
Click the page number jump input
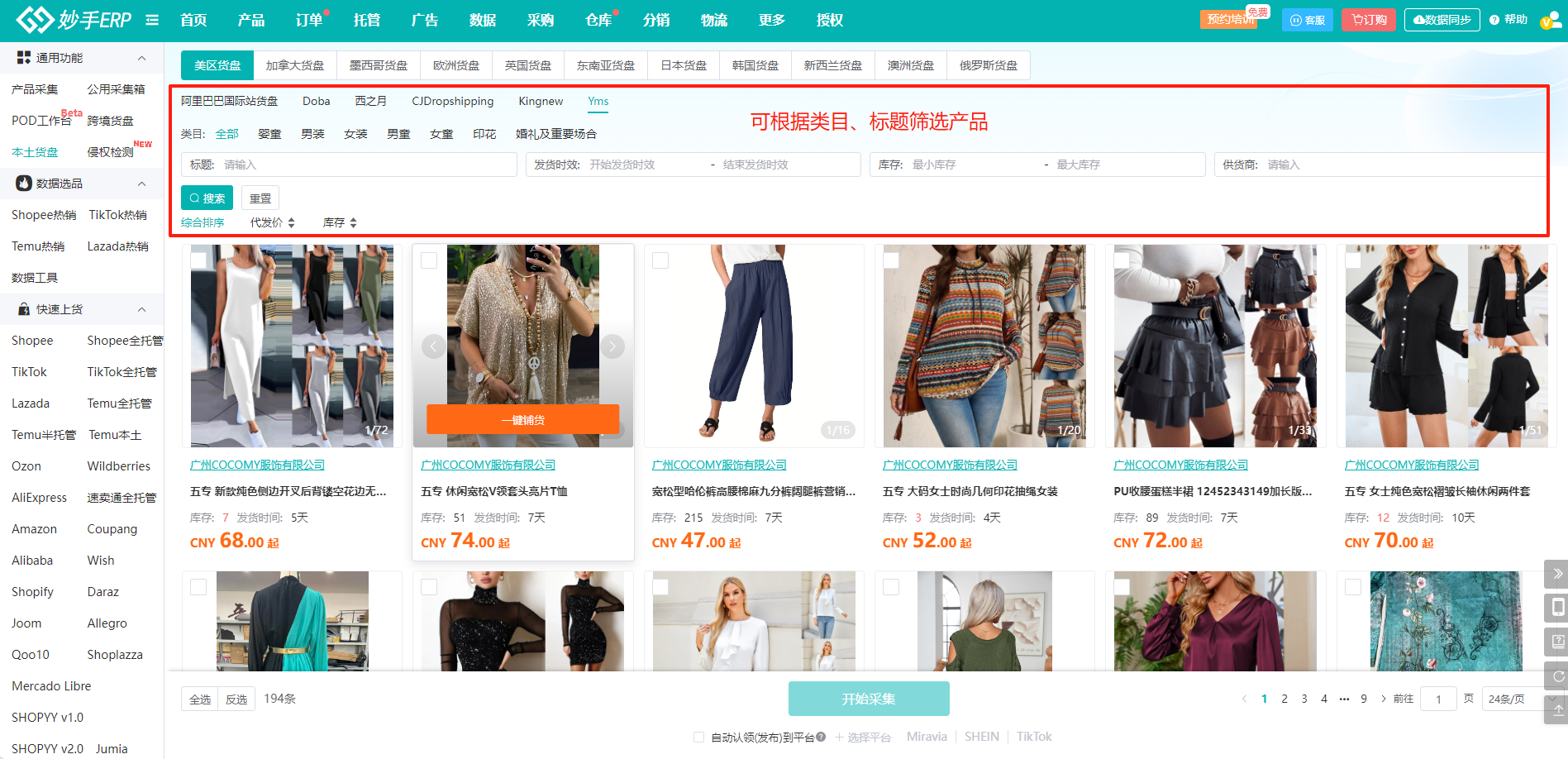tap(1438, 699)
